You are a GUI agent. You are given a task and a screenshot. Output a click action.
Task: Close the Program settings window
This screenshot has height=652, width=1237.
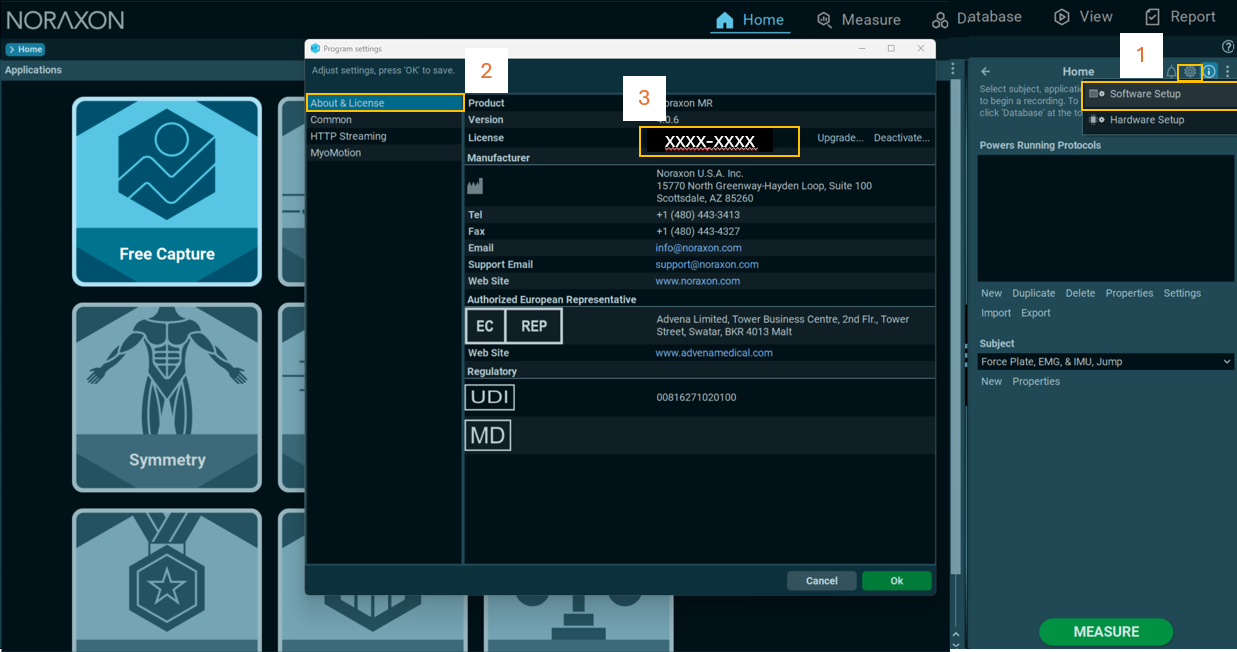[919, 48]
